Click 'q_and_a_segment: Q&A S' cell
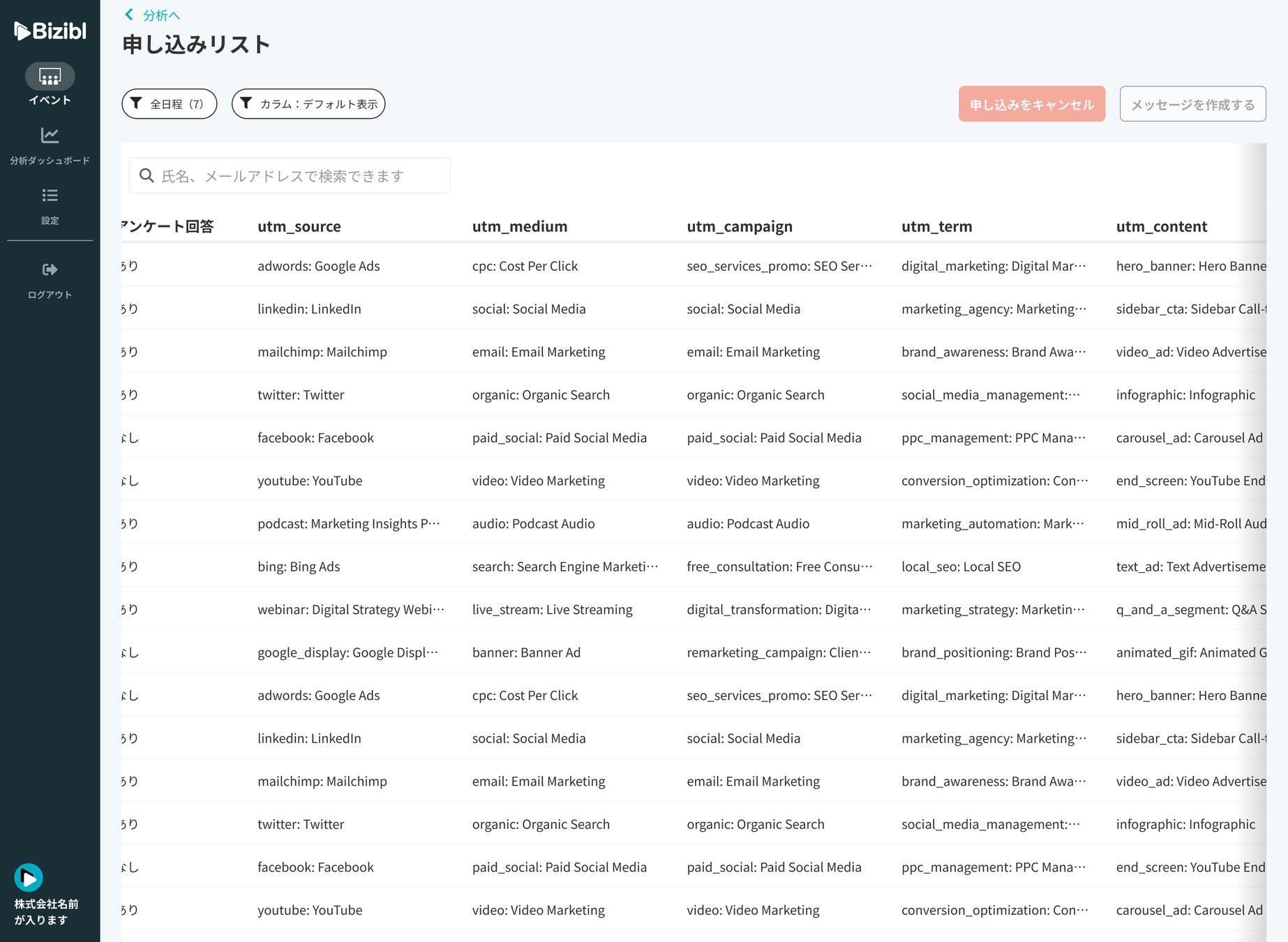1288x942 pixels. (1191, 609)
